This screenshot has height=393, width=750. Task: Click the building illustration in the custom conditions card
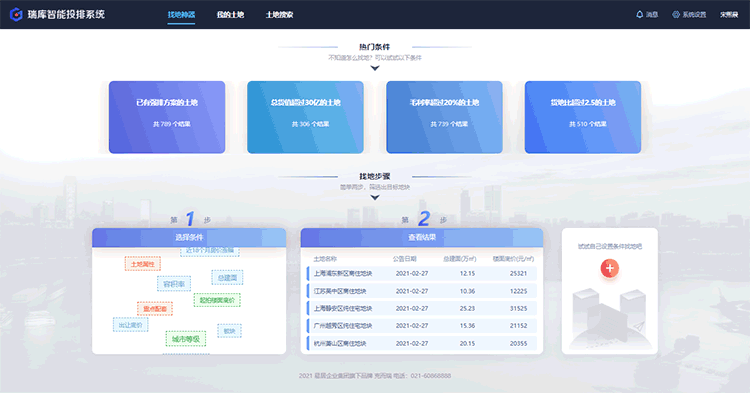[x=609, y=317]
